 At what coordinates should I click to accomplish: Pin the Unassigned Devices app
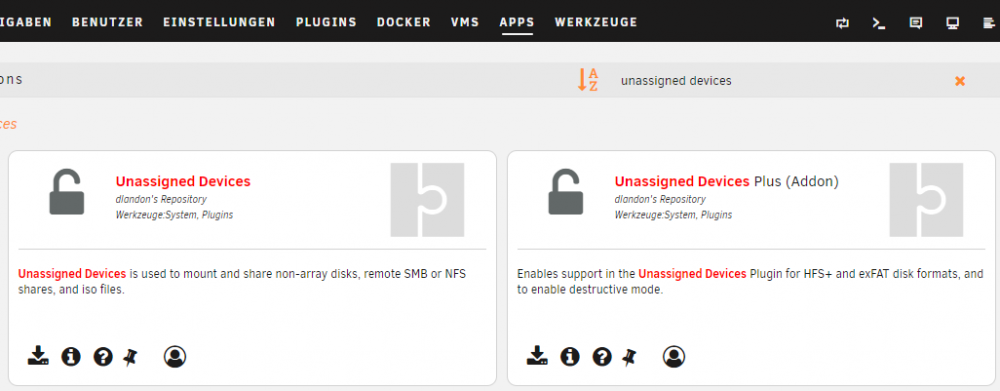[130, 357]
